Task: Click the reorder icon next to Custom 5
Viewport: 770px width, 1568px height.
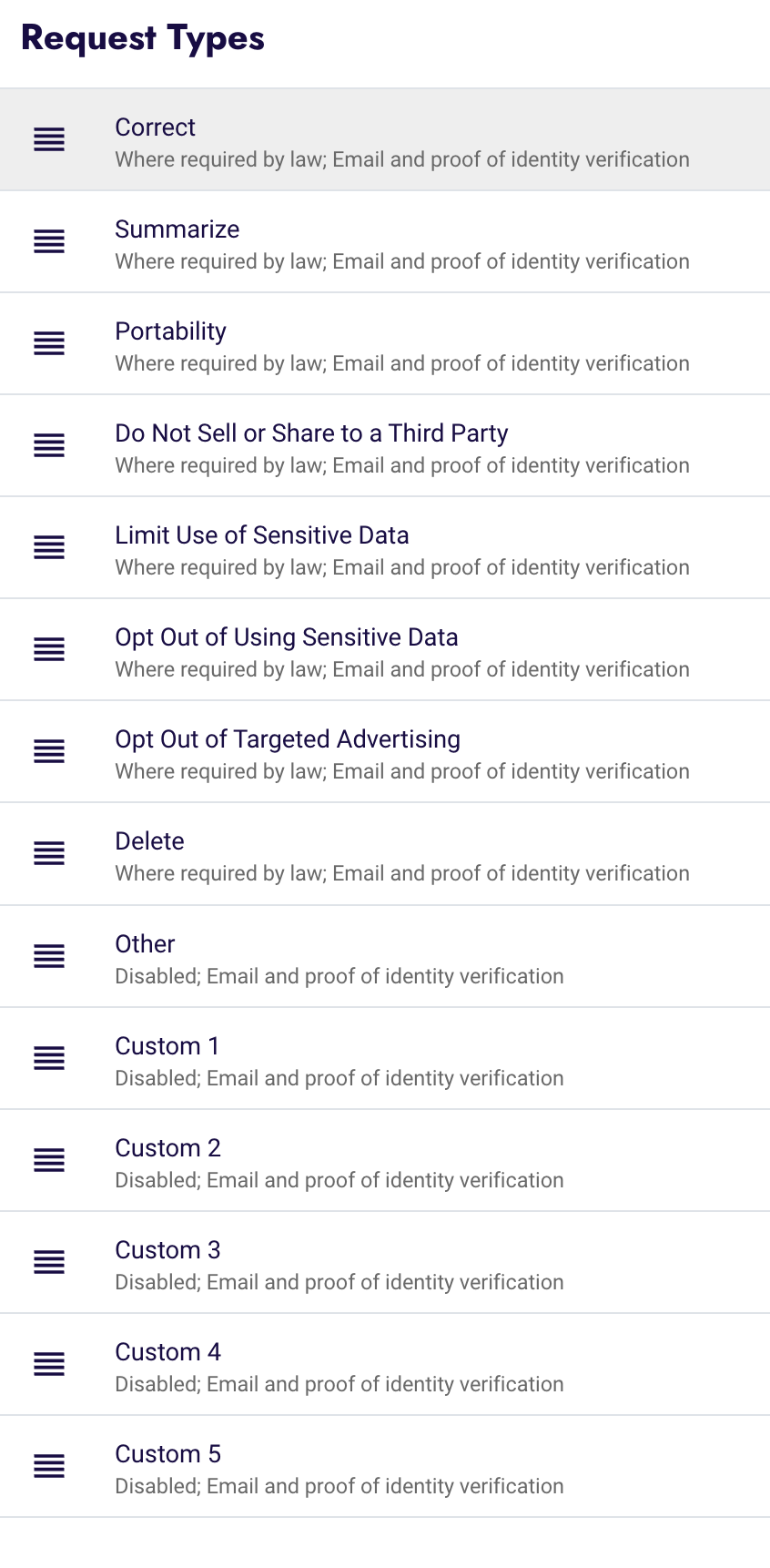Action: click(x=49, y=1466)
